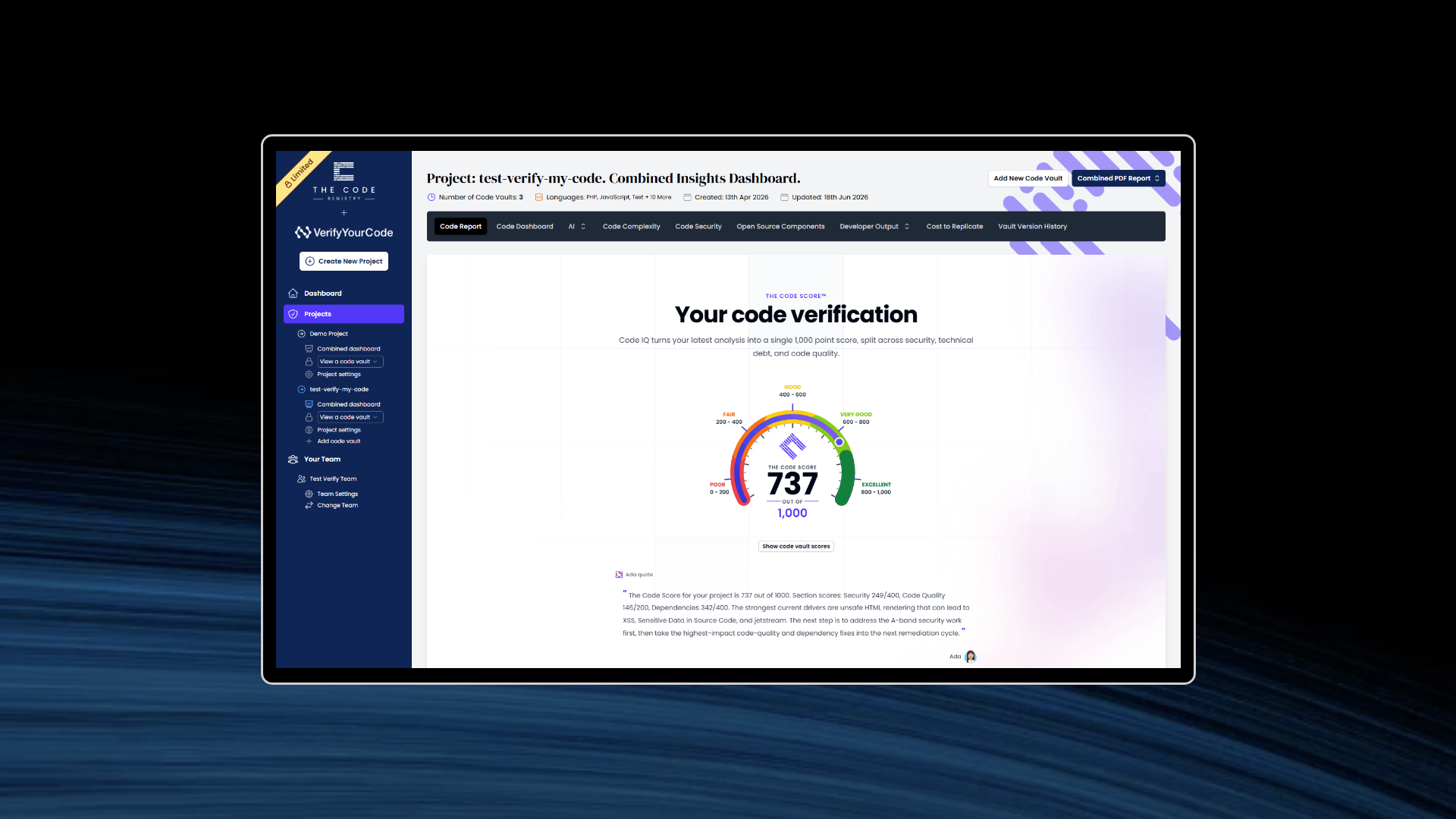Click the Ada quote sparkle icon
Screen dimensions: 1456x819
[x=619, y=575]
